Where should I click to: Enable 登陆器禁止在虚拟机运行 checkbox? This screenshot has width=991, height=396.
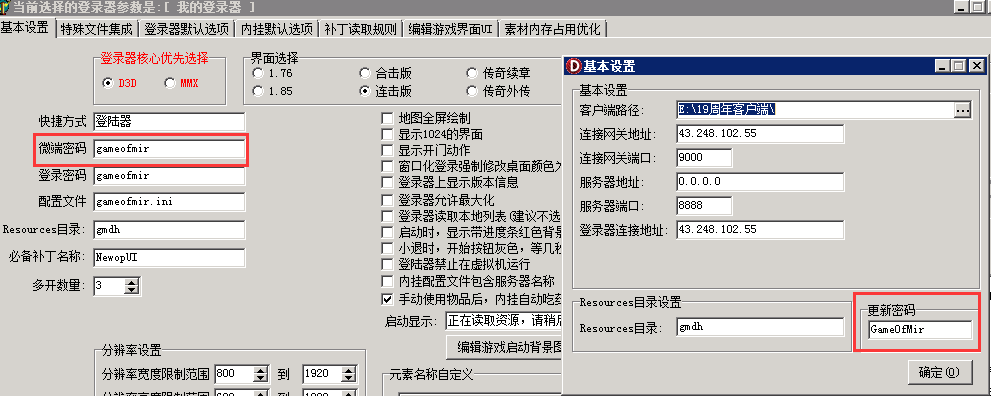pyautogui.click(x=387, y=265)
